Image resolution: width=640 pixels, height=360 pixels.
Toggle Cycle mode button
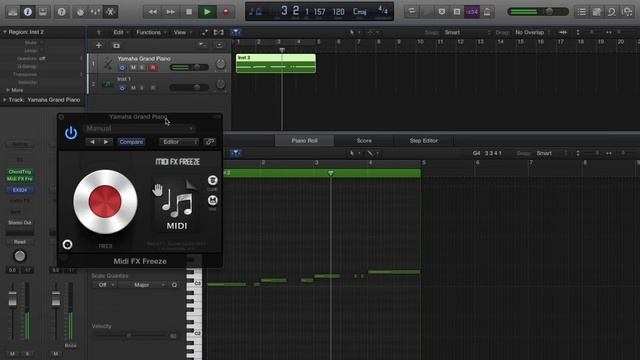tap(412, 12)
